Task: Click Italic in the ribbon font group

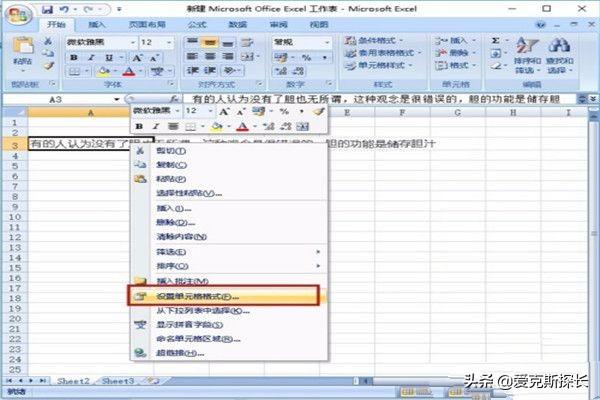Action: point(88,58)
